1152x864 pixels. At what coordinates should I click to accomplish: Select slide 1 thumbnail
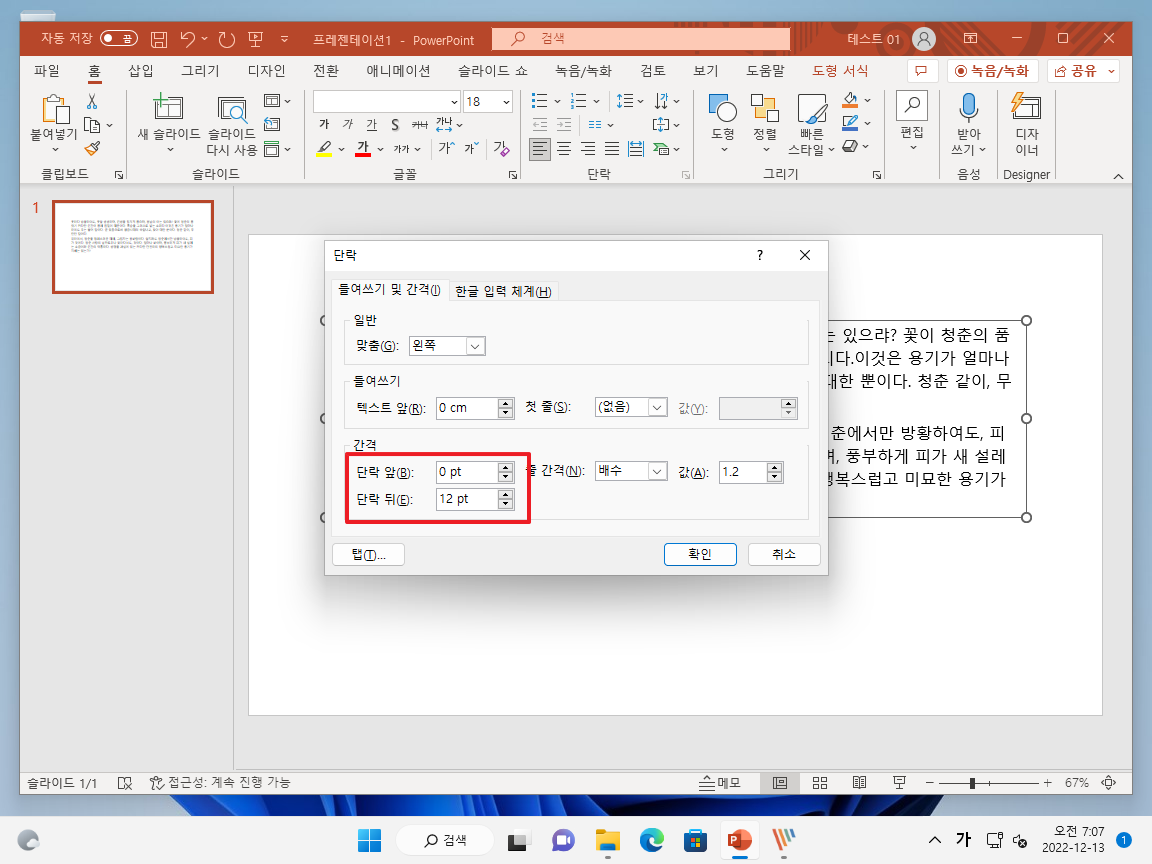[x=133, y=247]
